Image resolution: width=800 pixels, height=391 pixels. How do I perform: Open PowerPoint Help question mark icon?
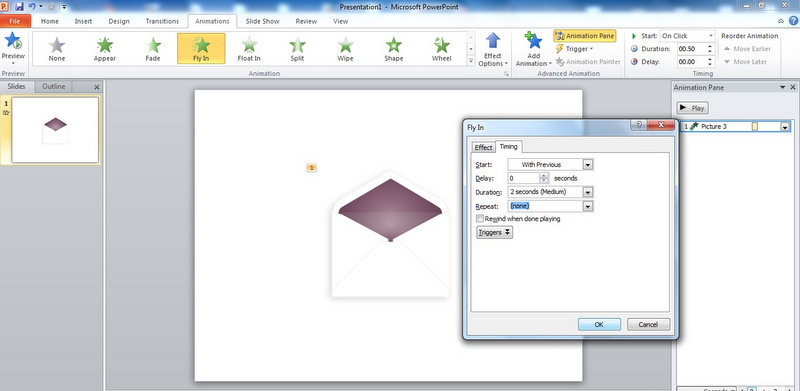[x=793, y=21]
